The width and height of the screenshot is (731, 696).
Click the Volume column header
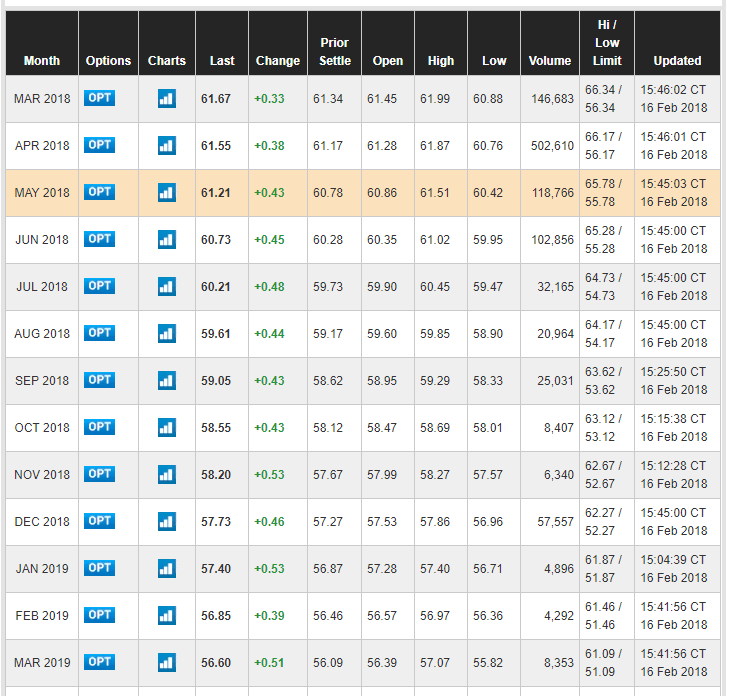click(x=549, y=61)
